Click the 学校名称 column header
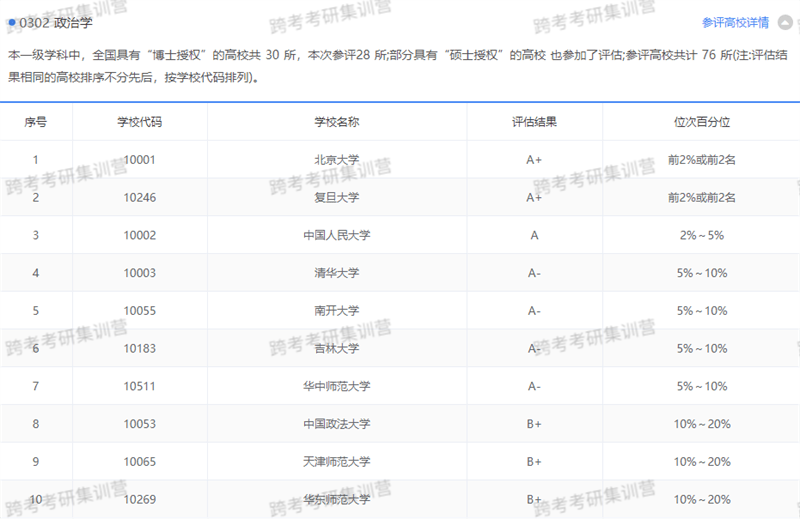The width and height of the screenshot is (800, 519). [x=337, y=122]
